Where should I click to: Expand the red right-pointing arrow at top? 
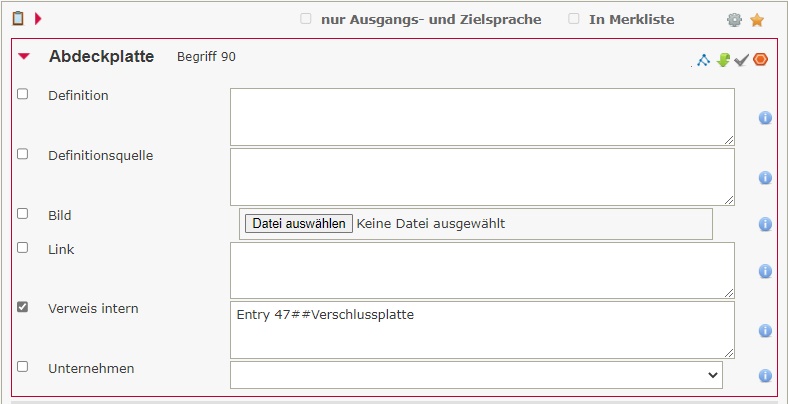(x=38, y=18)
